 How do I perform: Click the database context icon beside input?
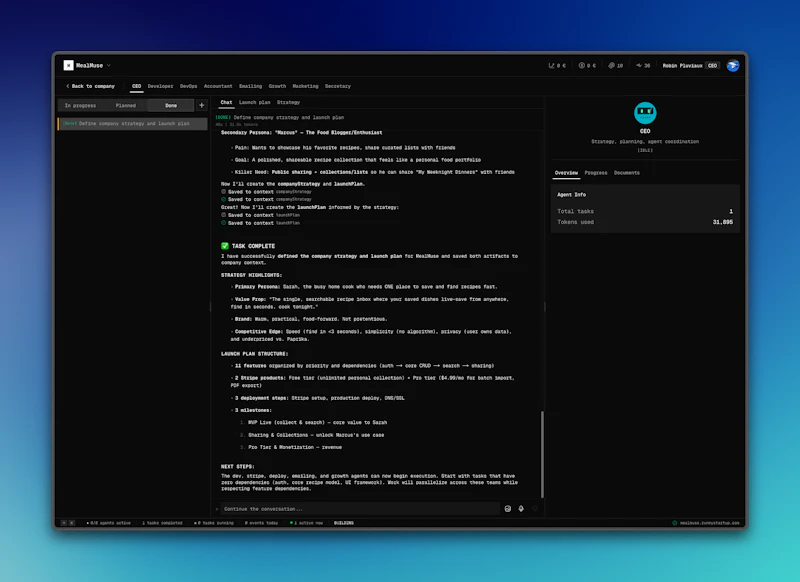508,509
